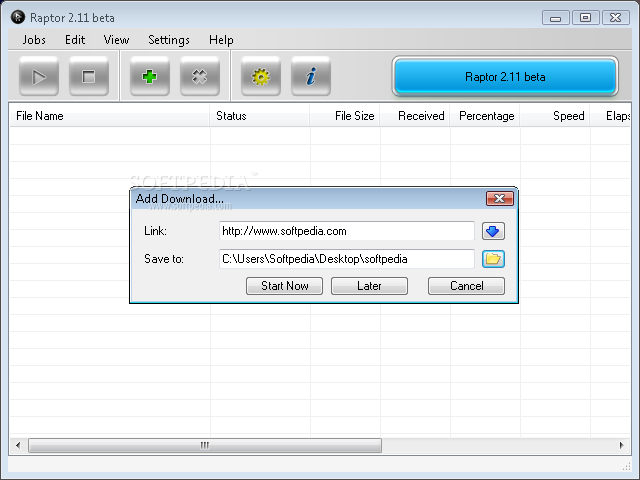This screenshot has width=640, height=480.
Task: Click the blue arrow icon beside Link field
Action: (x=493, y=231)
